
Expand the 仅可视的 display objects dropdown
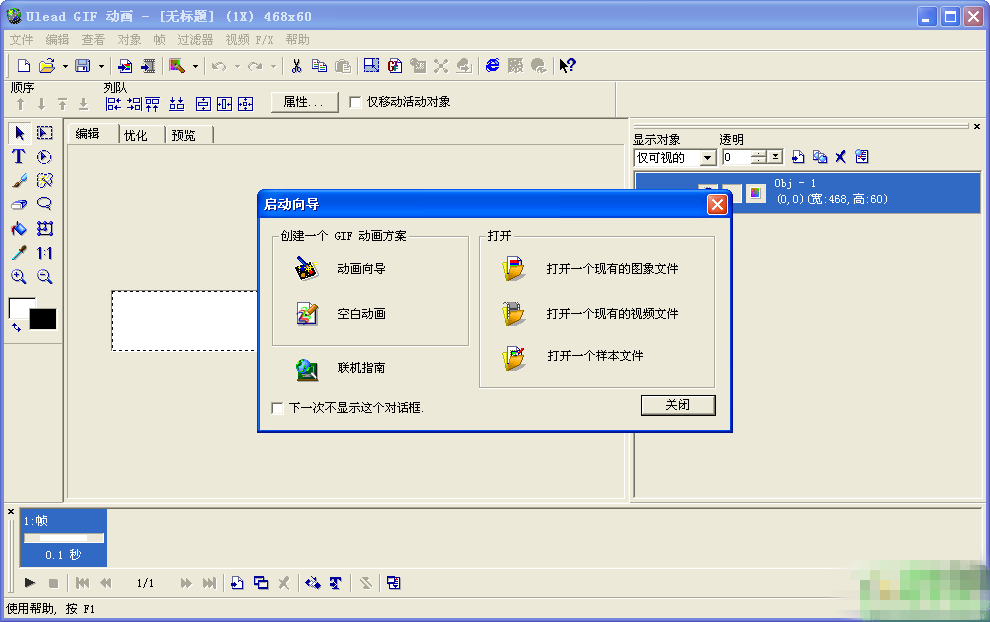(707, 158)
